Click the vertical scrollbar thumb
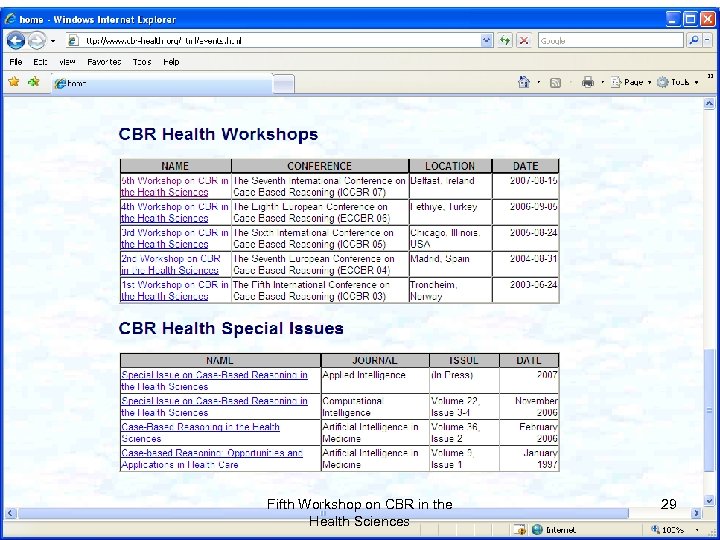The width and height of the screenshot is (720, 540). (709, 410)
